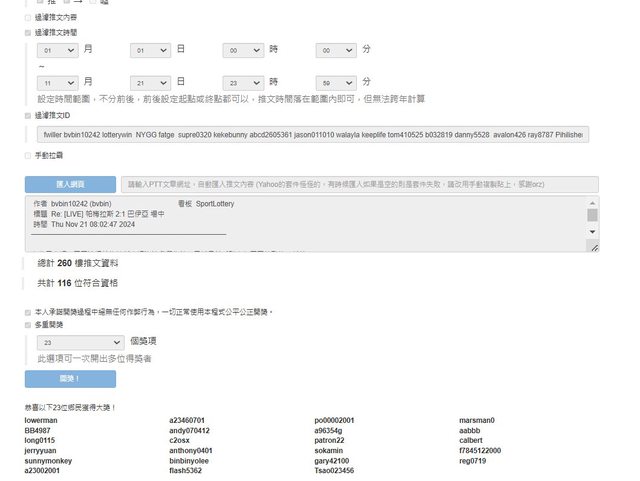Open the start month dropdown
Image resolution: width=640 pixels, height=481 pixels.
click(56, 49)
